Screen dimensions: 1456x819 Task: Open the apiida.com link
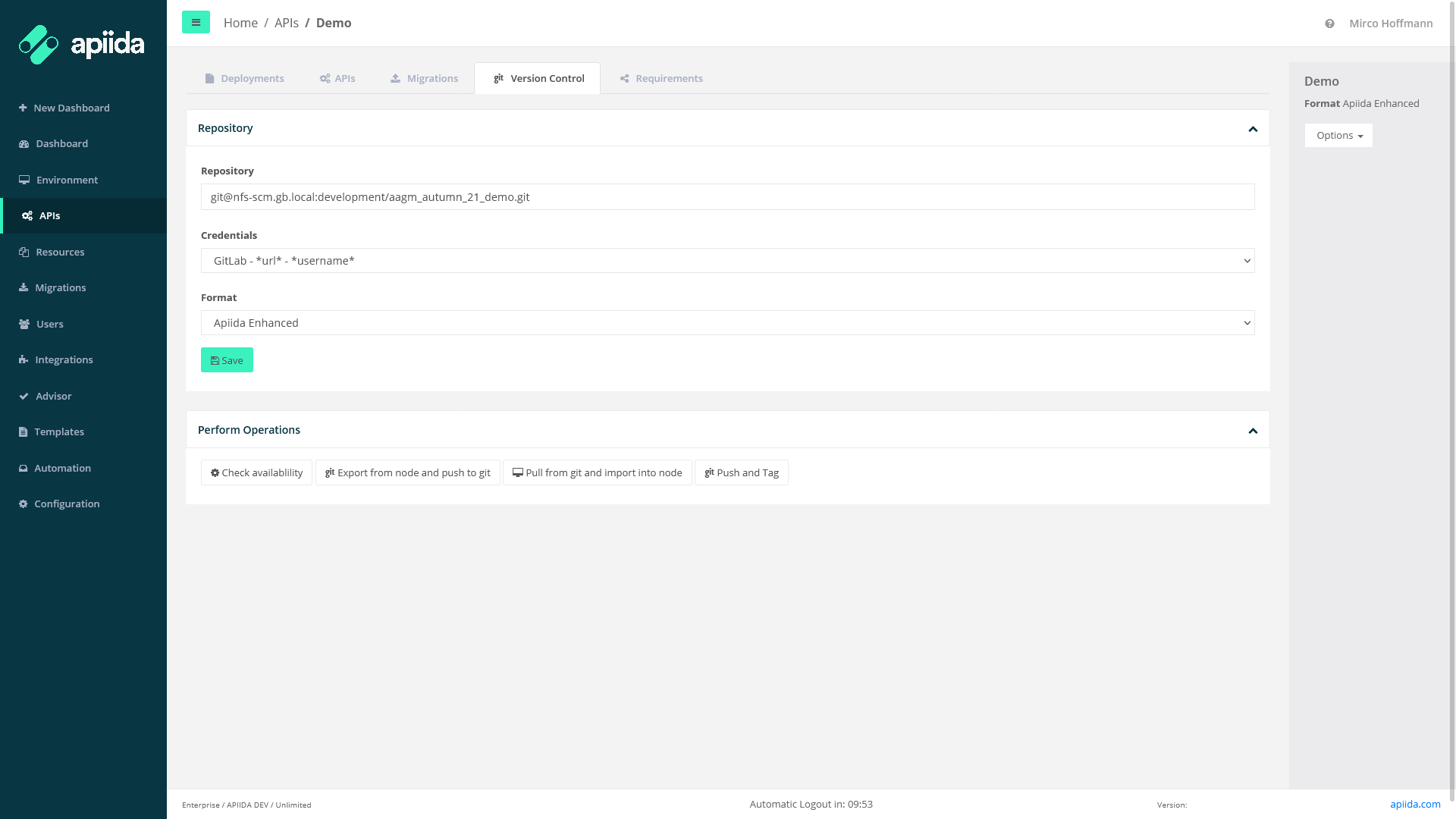1415,804
